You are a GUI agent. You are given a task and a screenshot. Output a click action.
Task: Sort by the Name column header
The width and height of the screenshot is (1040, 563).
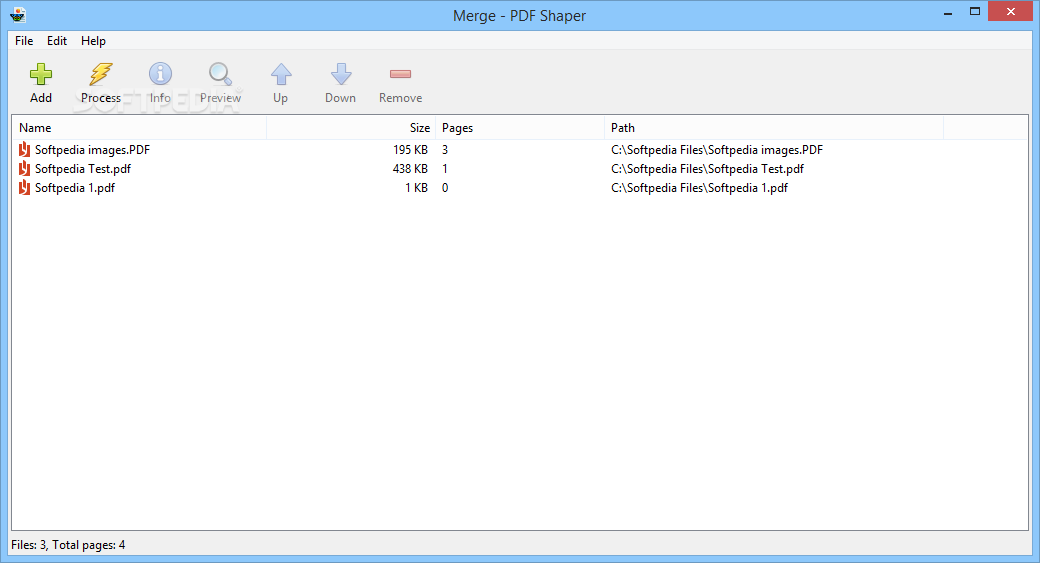[139, 128]
